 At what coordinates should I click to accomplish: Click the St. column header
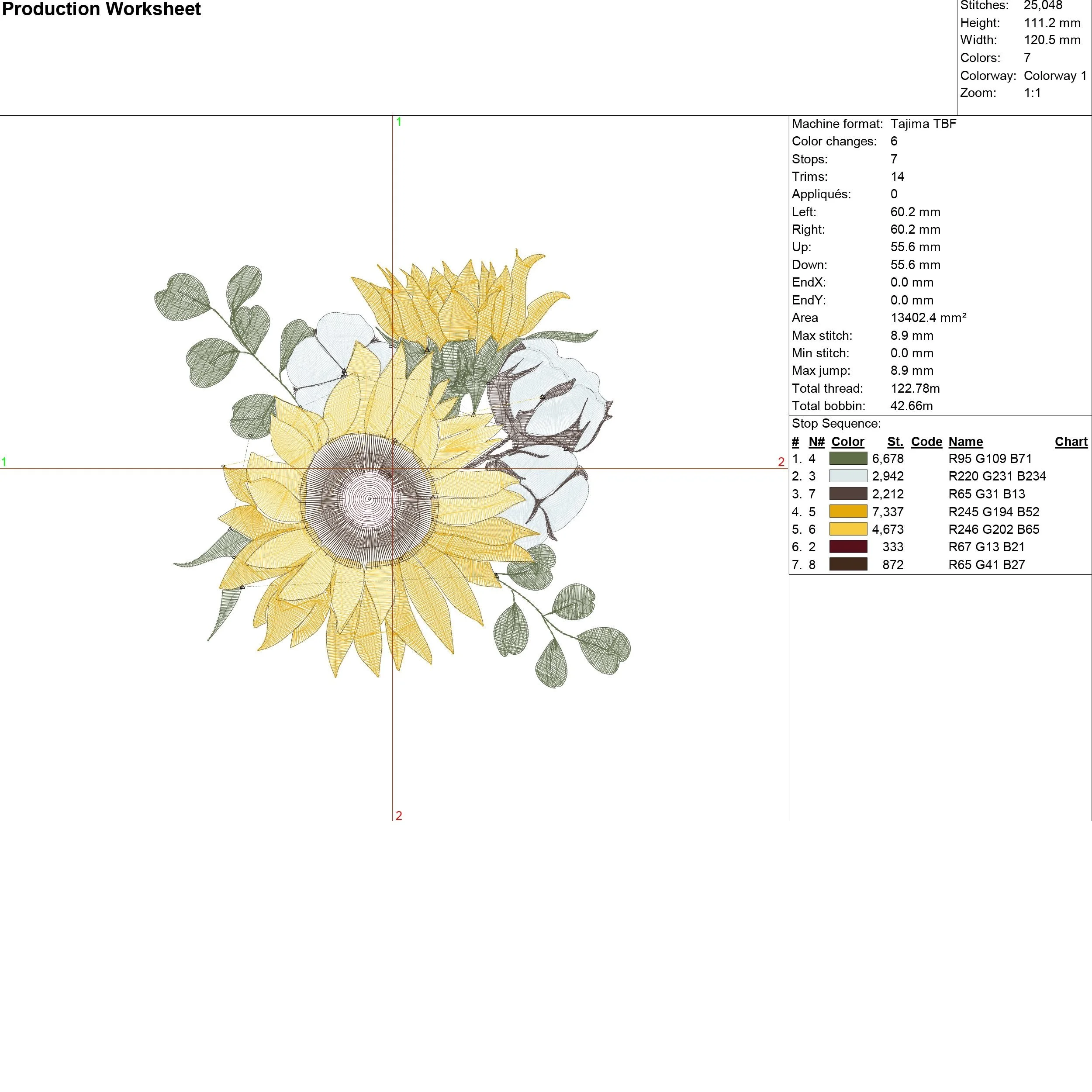[x=895, y=442]
